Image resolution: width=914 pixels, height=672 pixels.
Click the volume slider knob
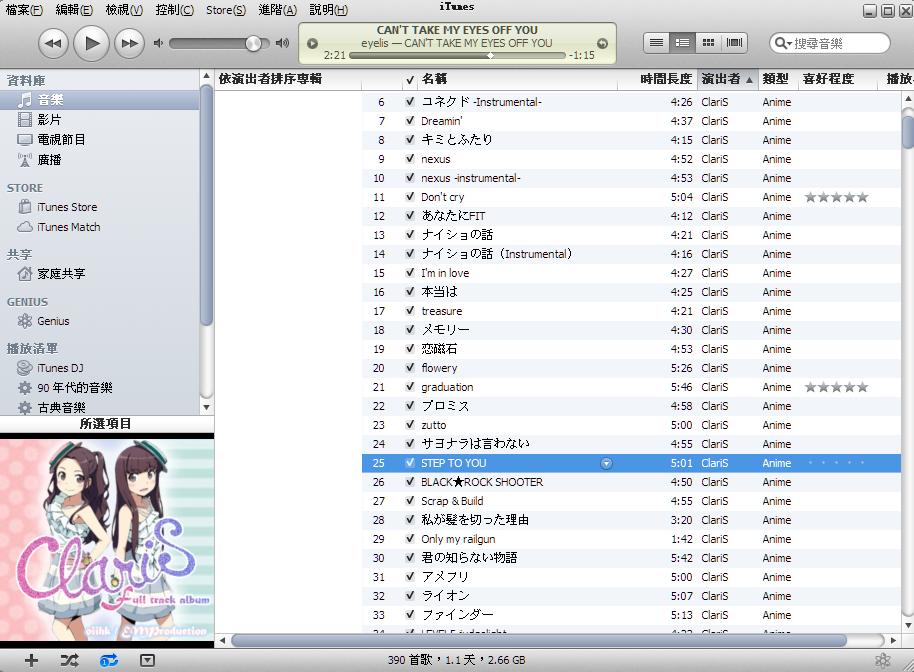click(x=253, y=43)
